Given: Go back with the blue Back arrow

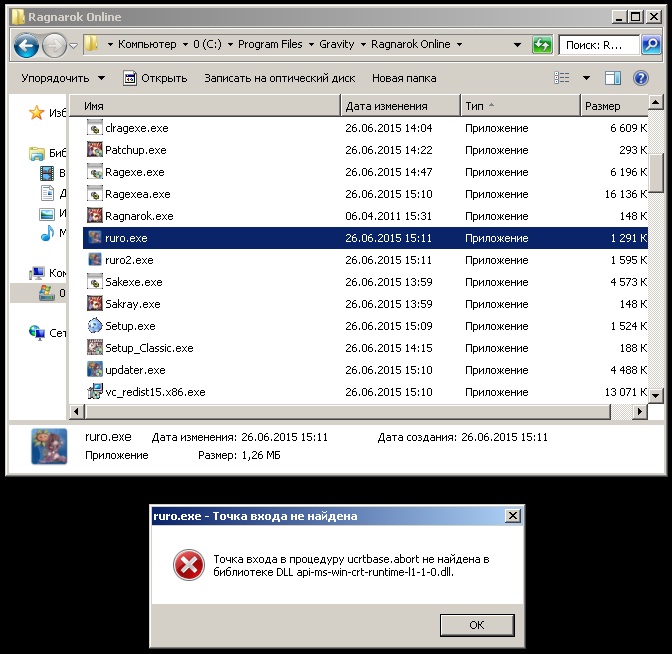Looking at the screenshot, I should tap(26, 45).
